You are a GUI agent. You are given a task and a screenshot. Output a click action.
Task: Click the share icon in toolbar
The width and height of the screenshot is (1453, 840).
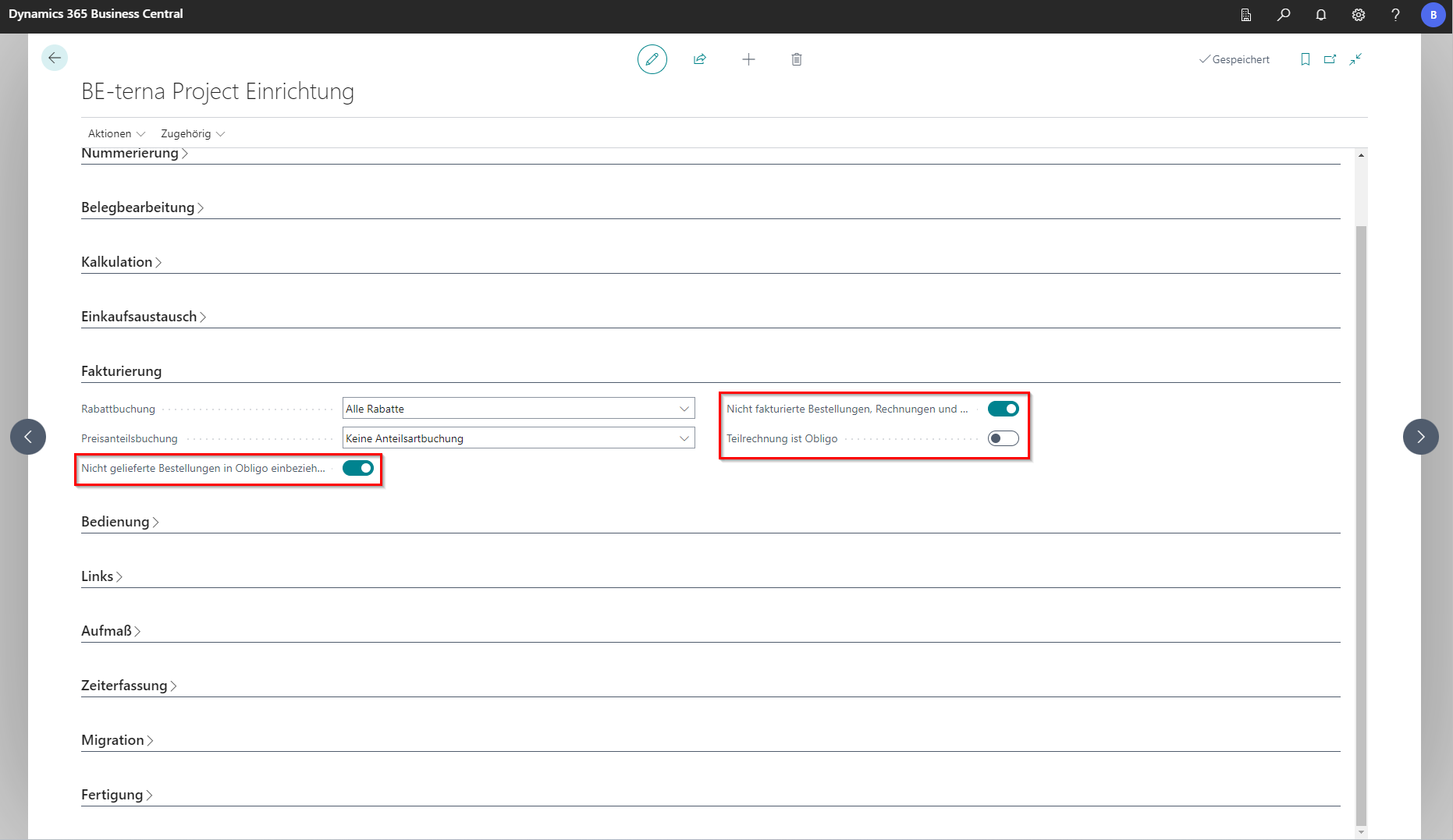point(700,59)
